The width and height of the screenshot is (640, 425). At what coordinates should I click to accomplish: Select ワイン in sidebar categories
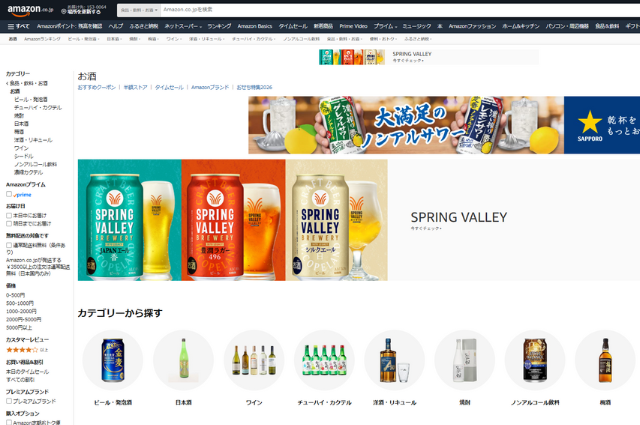21,148
